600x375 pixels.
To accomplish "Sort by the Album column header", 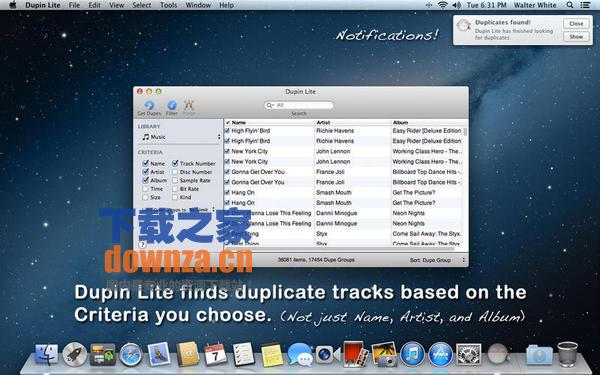I will pos(427,122).
